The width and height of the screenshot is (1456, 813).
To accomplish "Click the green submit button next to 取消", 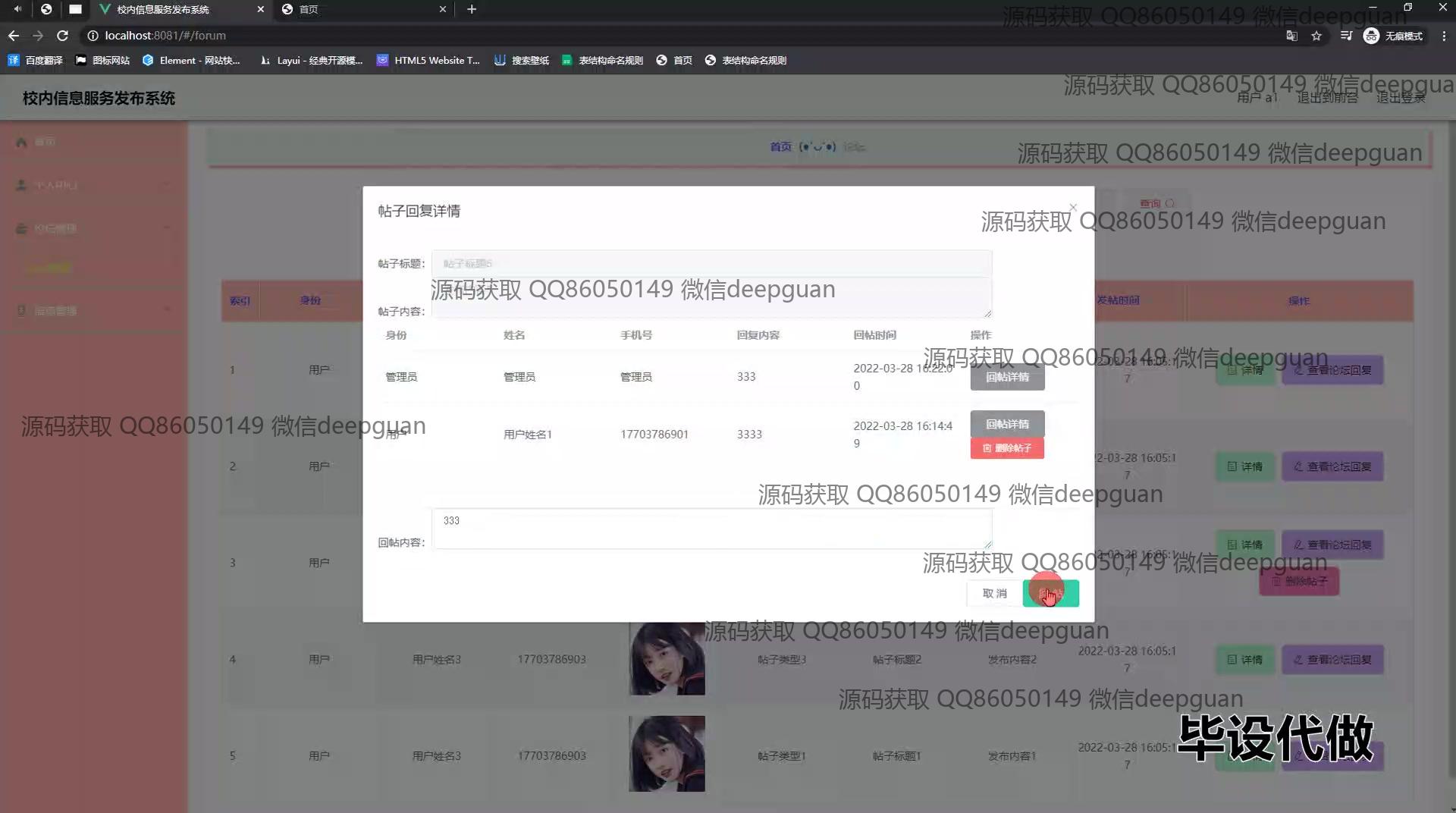I will [x=1050, y=593].
